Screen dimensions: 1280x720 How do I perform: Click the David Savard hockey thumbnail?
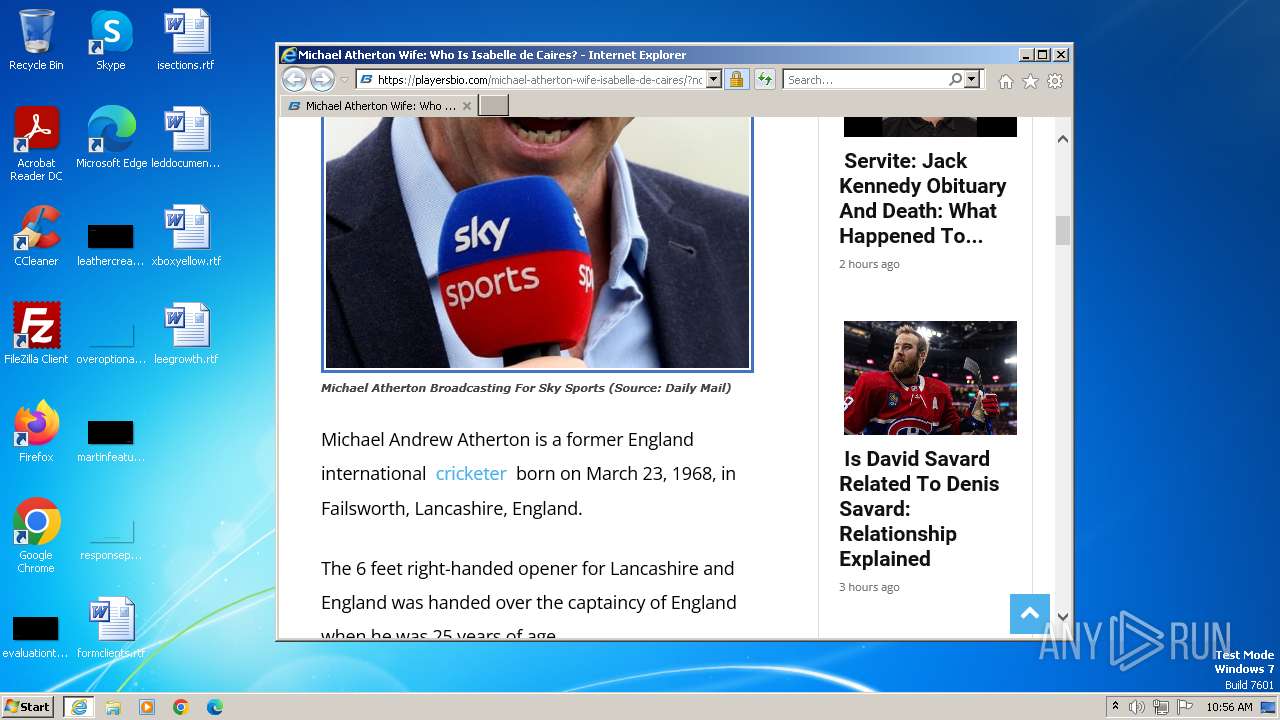click(x=930, y=377)
